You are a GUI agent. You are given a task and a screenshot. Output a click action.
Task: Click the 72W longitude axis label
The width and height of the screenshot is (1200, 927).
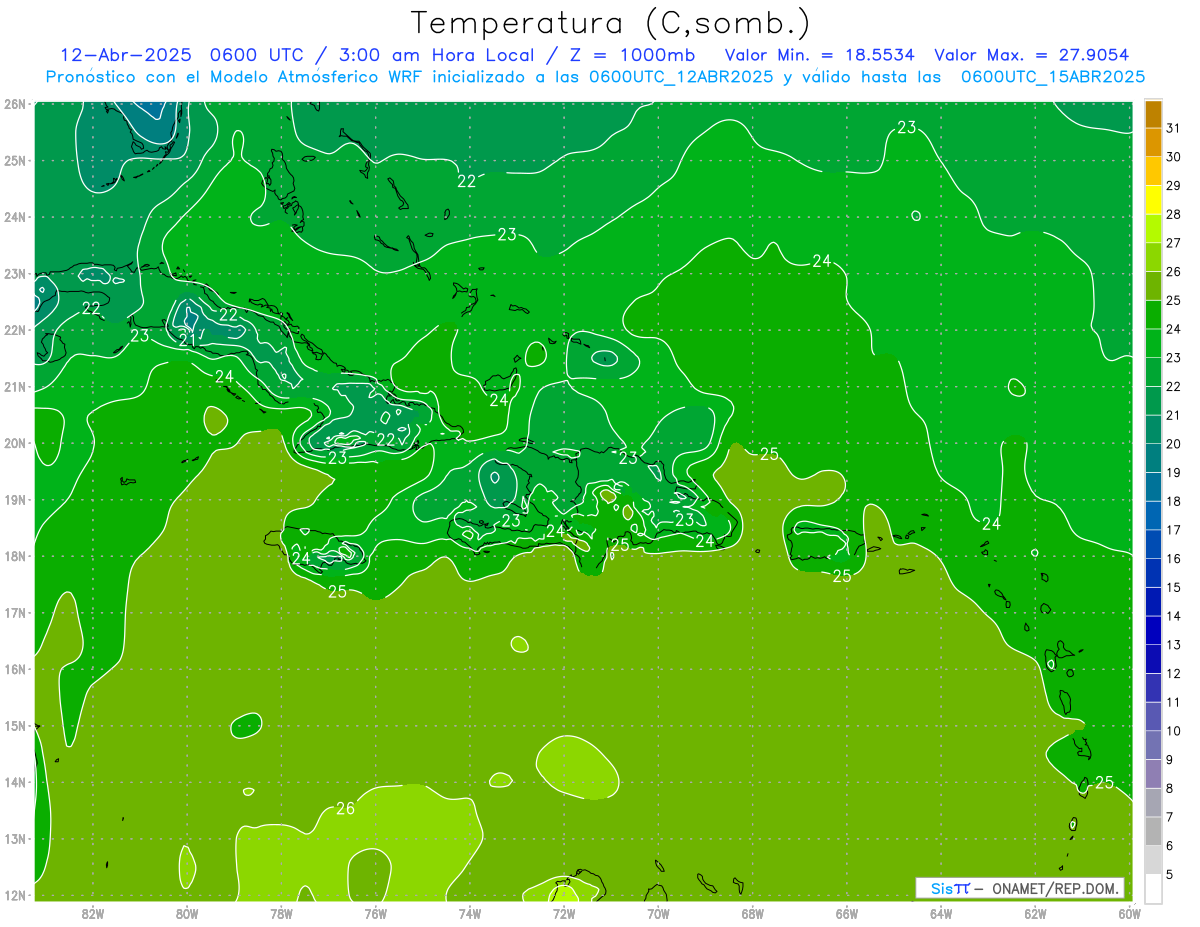tap(564, 913)
